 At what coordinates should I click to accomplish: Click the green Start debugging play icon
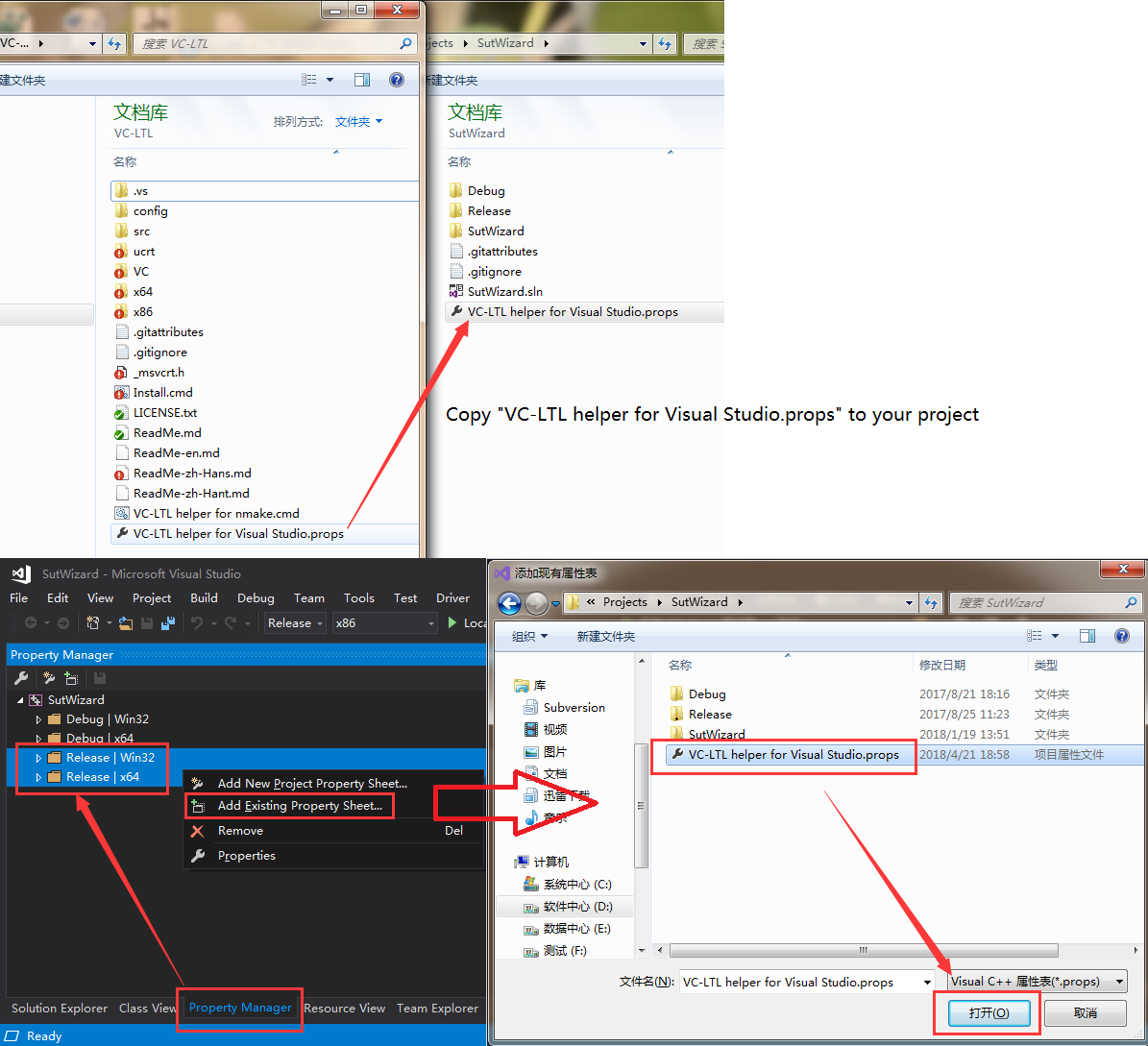(452, 623)
